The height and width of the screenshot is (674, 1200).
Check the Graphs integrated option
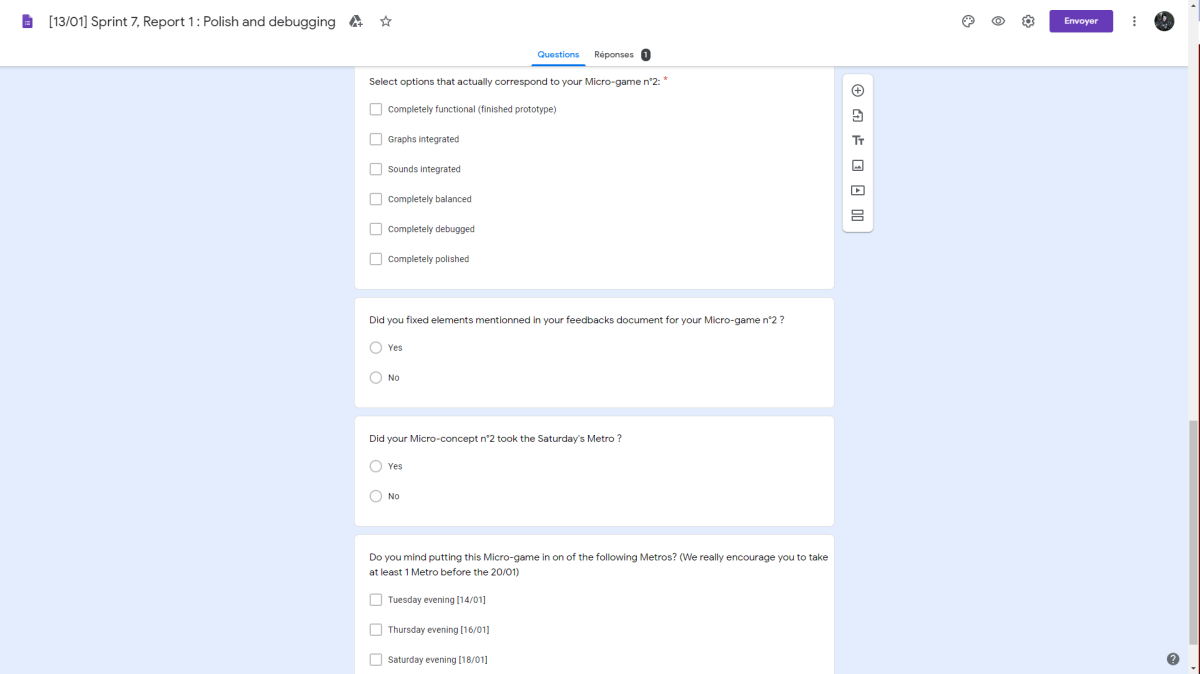(376, 139)
